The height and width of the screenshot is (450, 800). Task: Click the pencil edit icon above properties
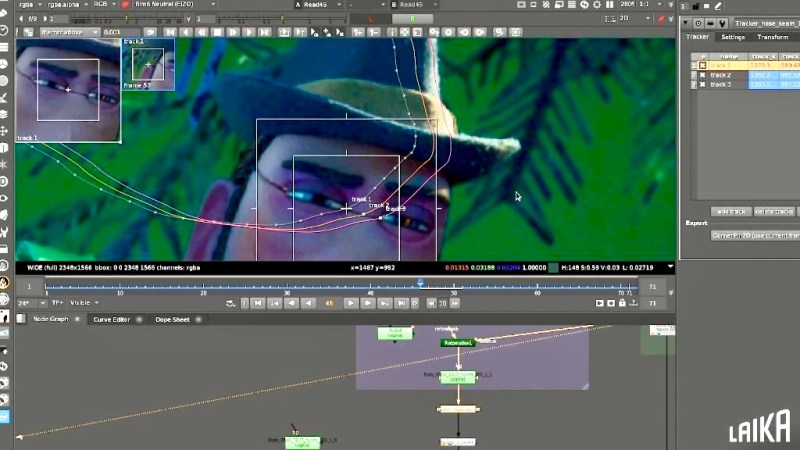point(718,6)
